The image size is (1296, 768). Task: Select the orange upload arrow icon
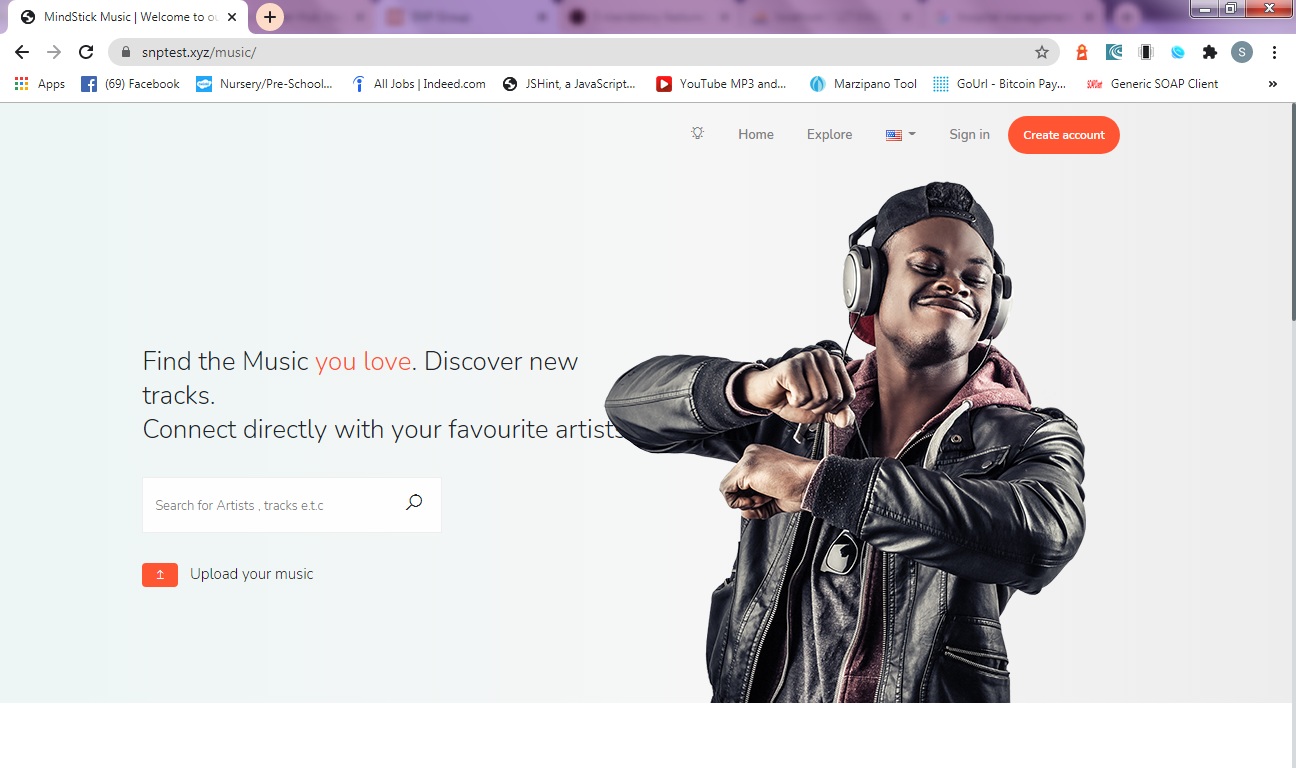pos(159,574)
